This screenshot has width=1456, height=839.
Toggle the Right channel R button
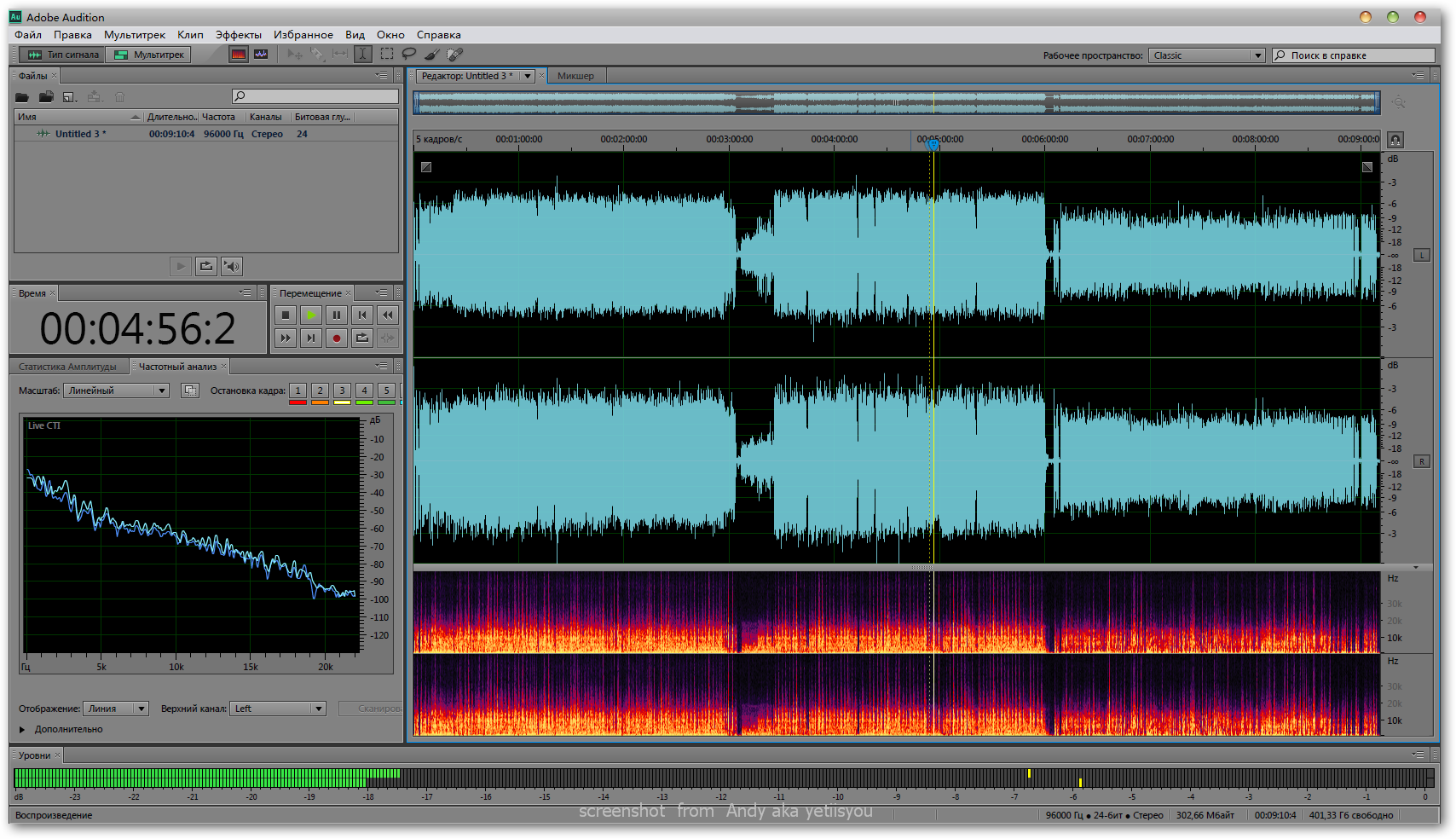coord(1422,461)
